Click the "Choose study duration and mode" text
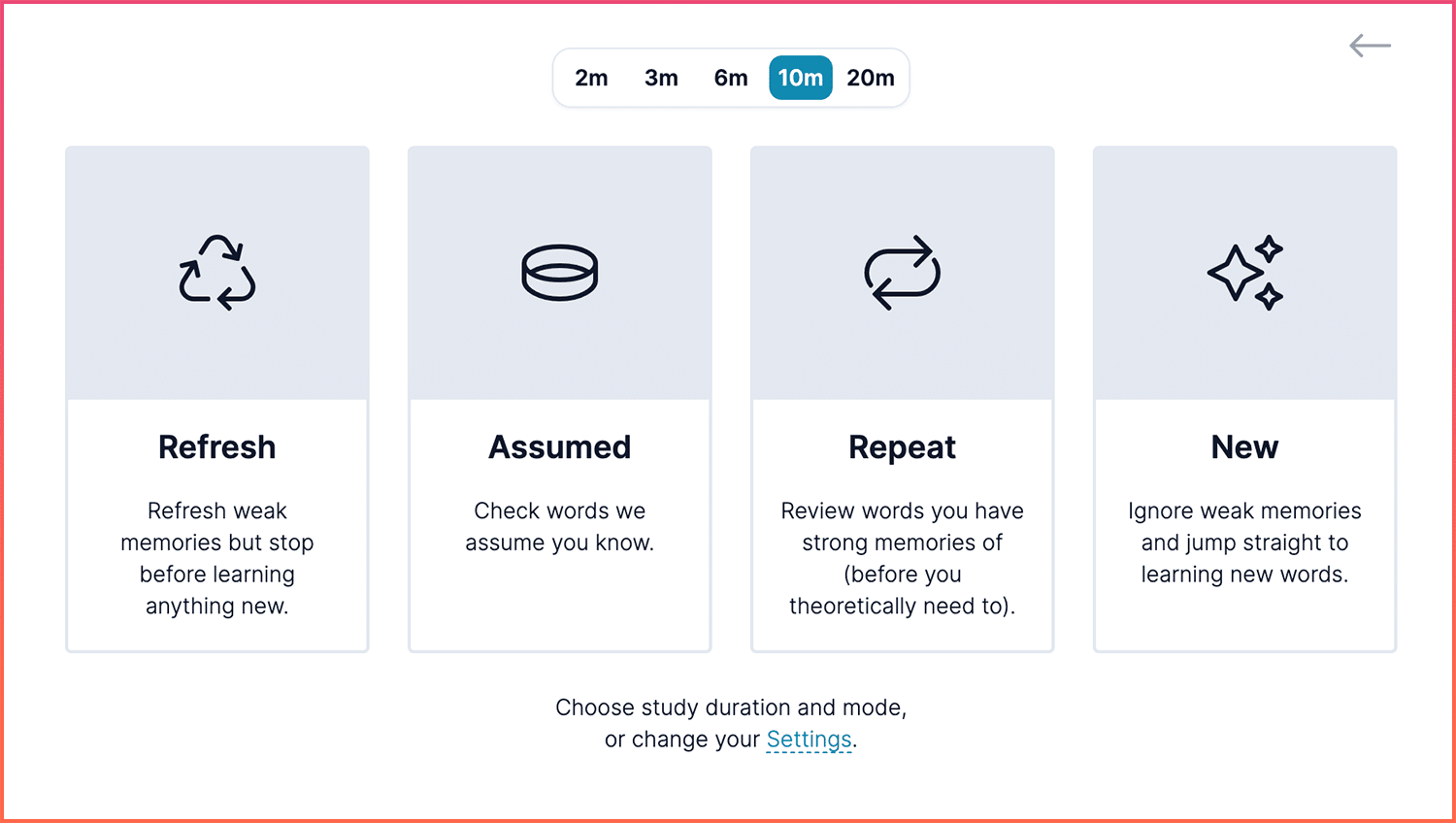Image resolution: width=1456 pixels, height=823 pixels. click(731, 708)
